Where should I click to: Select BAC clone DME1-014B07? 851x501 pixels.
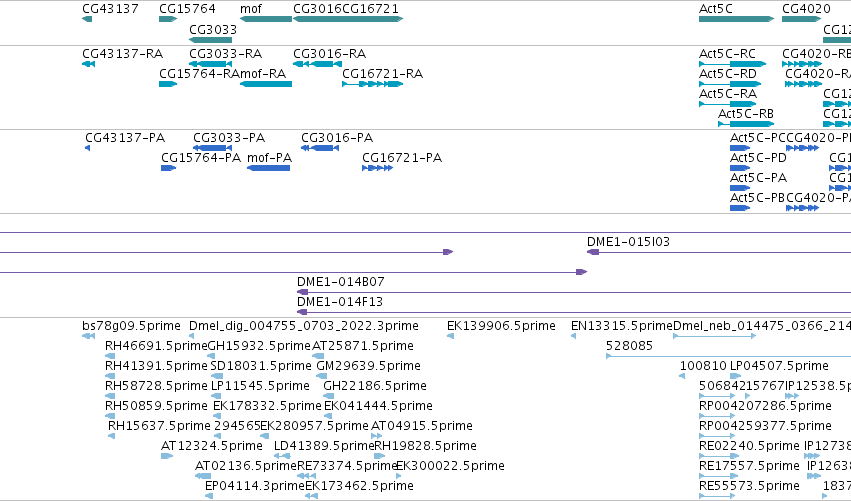(x=574, y=293)
